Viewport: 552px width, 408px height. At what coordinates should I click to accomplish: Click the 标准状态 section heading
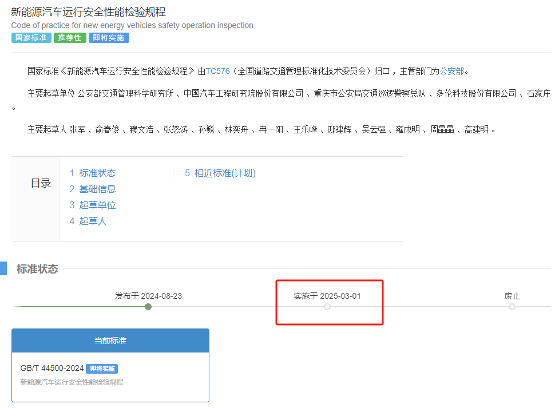37,269
